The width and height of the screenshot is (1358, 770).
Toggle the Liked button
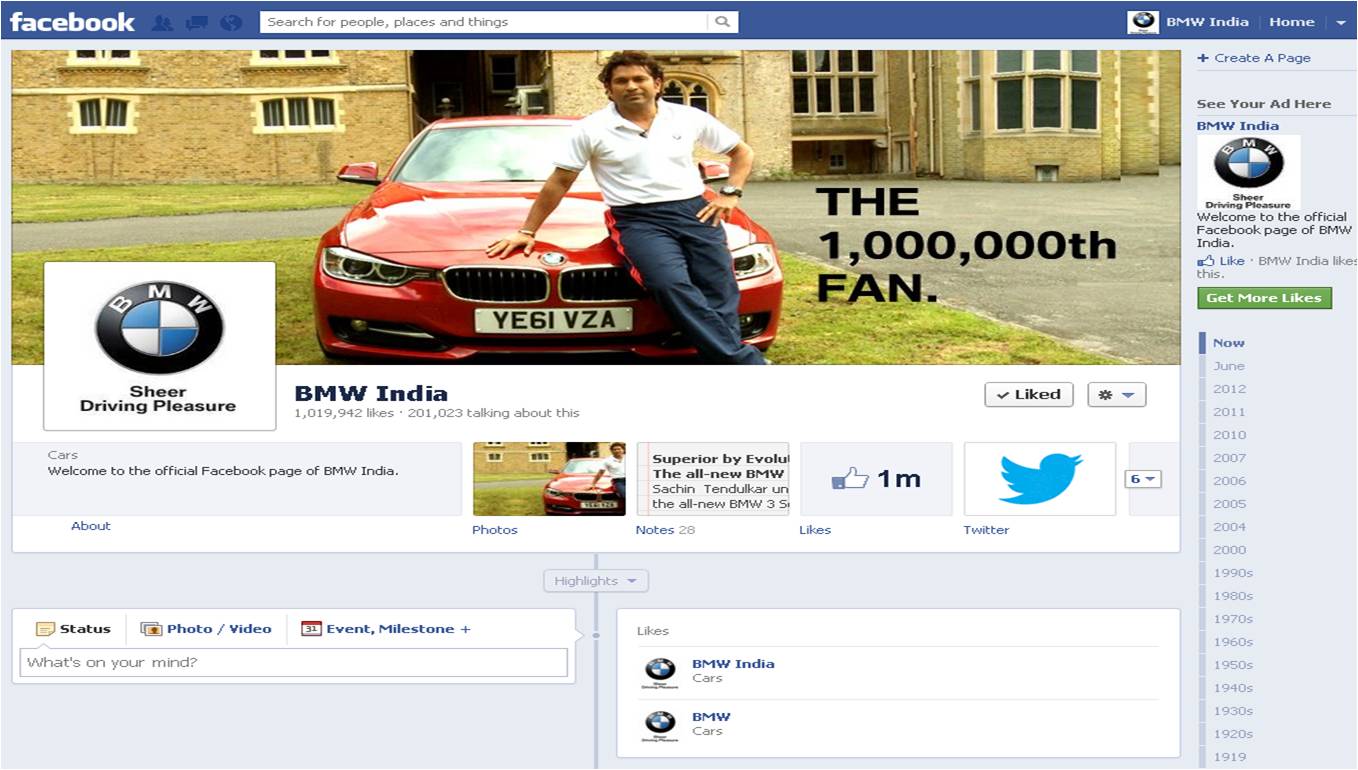[1029, 395]
